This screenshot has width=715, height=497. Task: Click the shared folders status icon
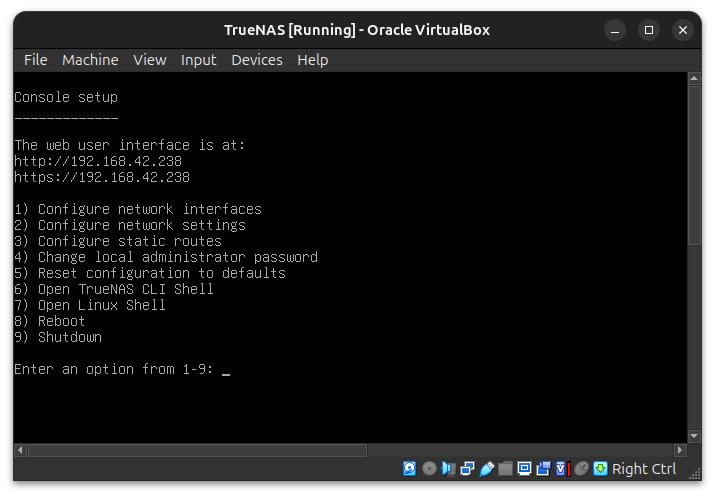point(506,469)
